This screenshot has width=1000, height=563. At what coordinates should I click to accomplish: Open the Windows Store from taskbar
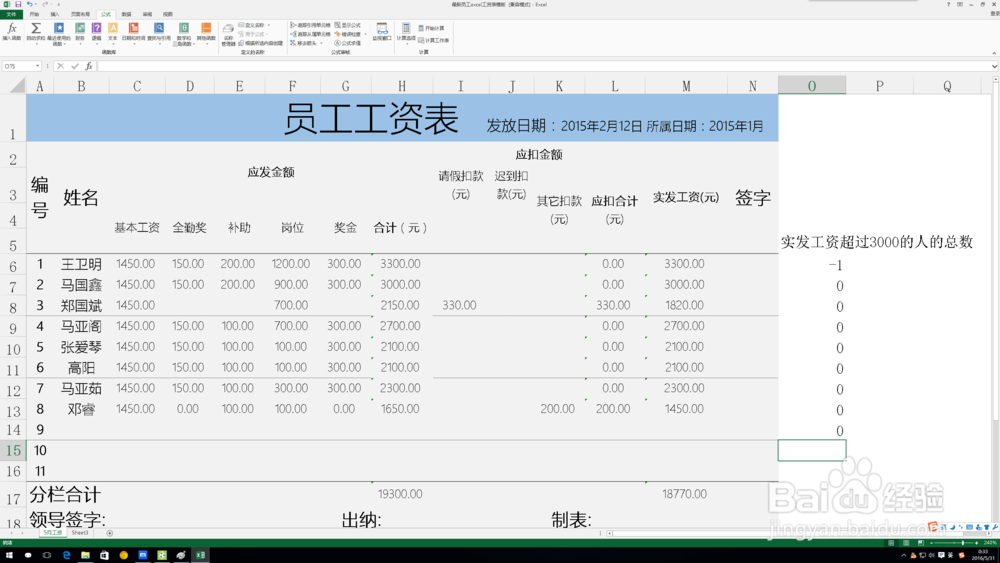[104, 555]
